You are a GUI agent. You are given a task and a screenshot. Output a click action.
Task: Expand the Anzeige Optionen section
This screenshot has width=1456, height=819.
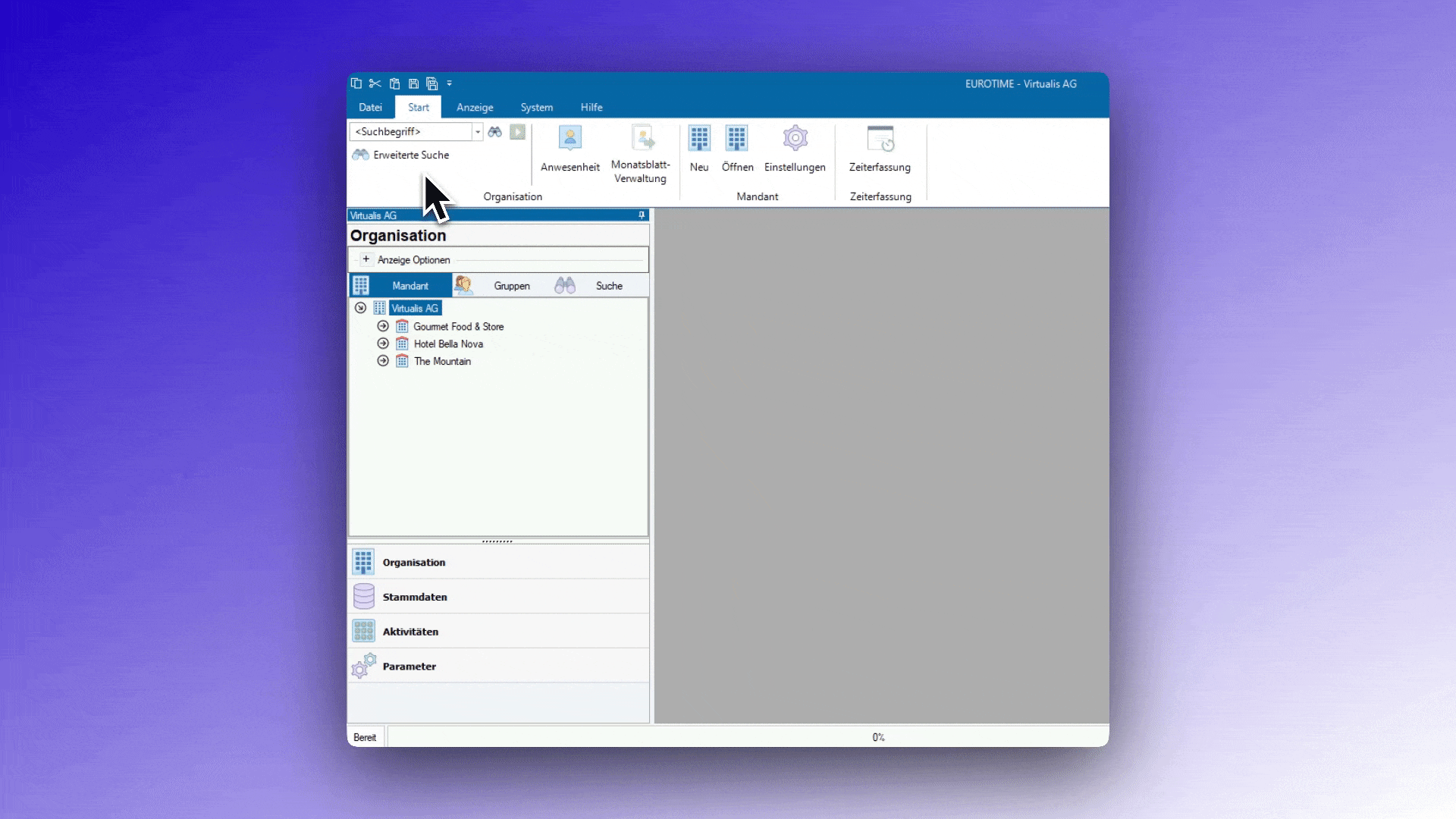point(366,259)
